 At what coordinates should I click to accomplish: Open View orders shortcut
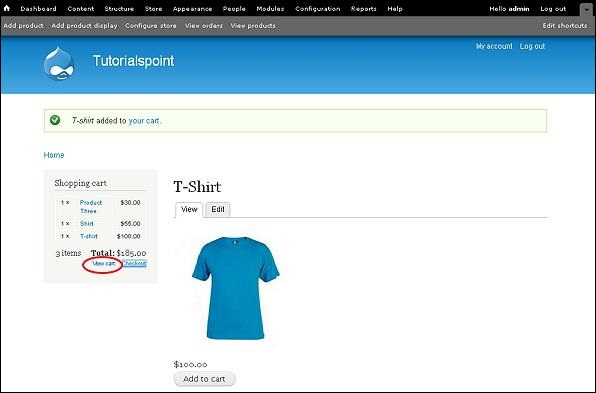click(x=204, y=25)
